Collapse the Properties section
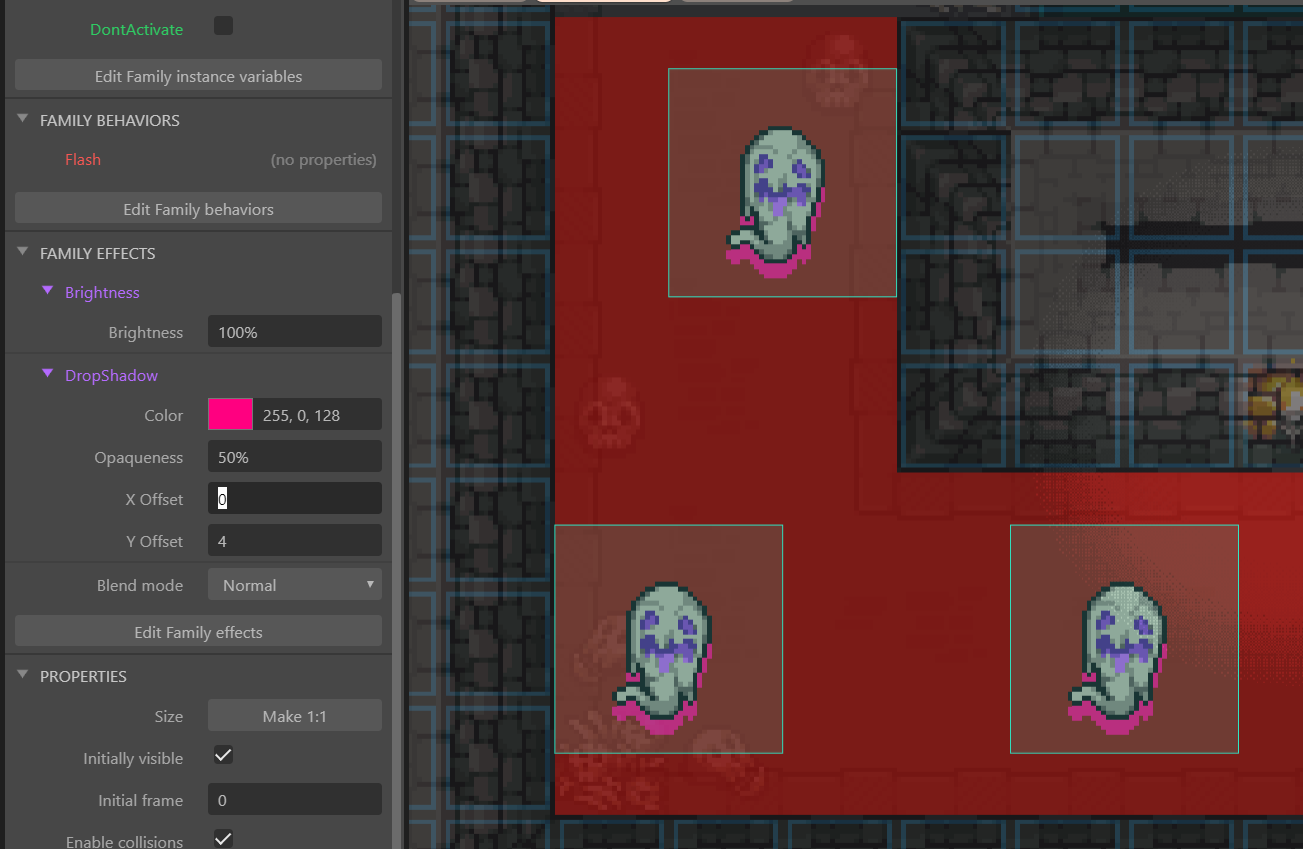Image resolution: width=1303 pixels, height=849 pixels. [23, 675]
